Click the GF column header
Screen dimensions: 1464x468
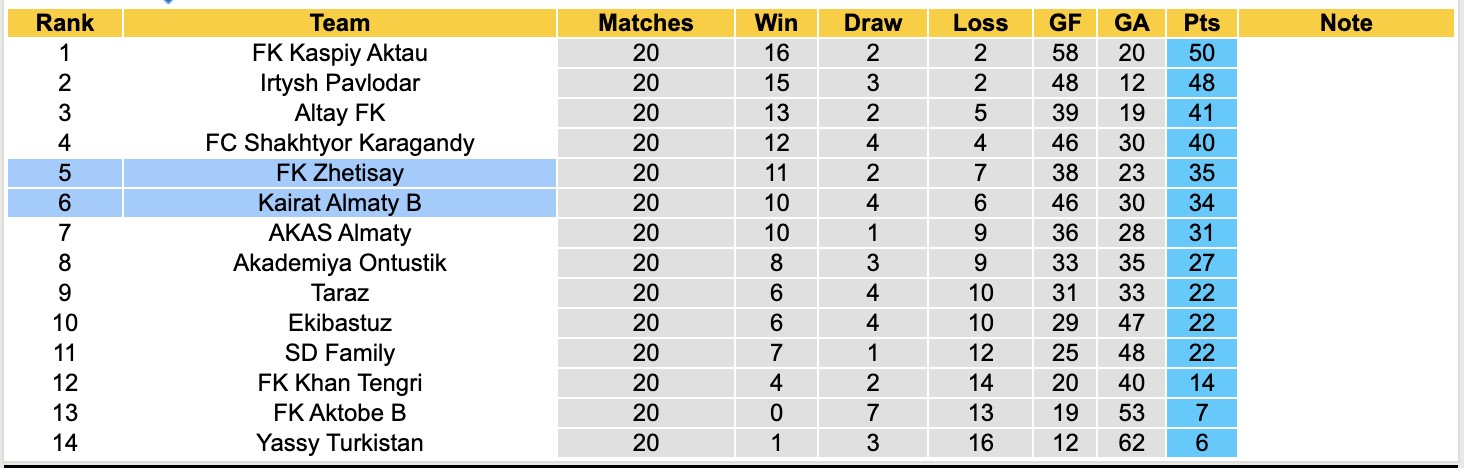[x=1065, y=23]
